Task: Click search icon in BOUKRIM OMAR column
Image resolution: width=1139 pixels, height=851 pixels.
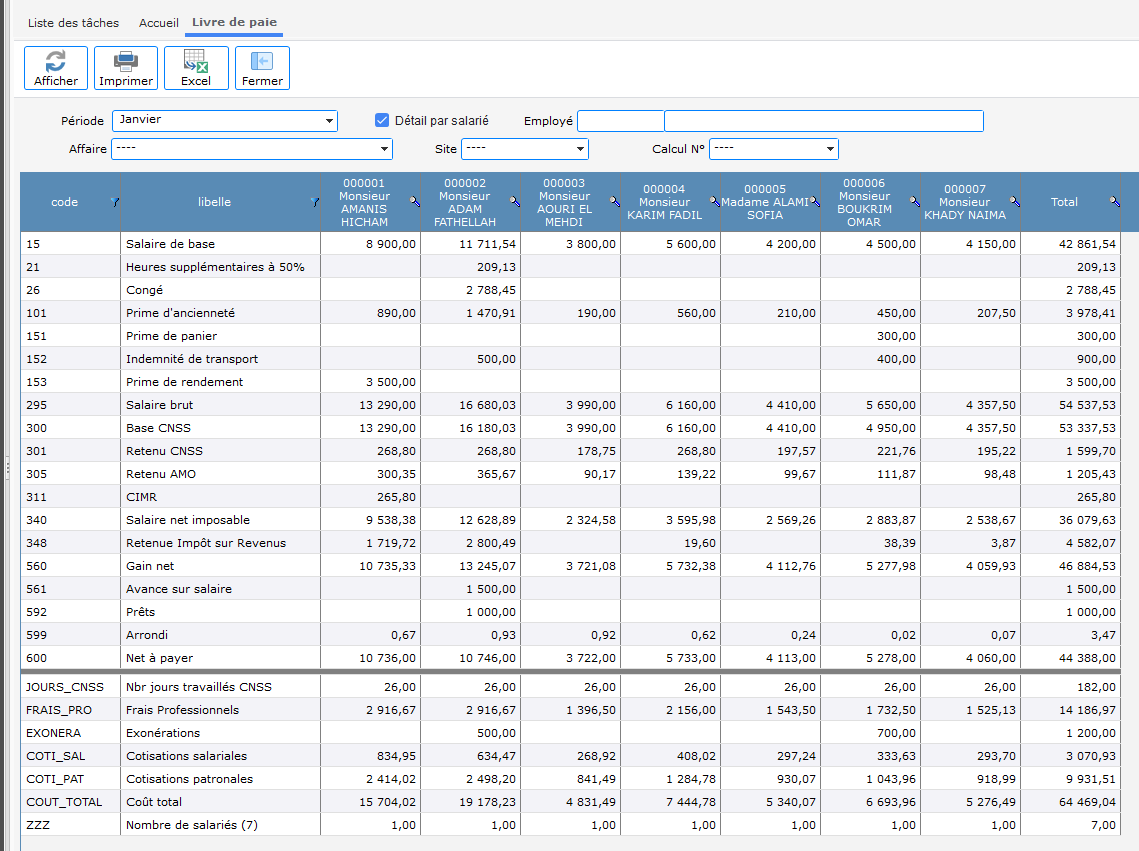Action: point(914,202)
